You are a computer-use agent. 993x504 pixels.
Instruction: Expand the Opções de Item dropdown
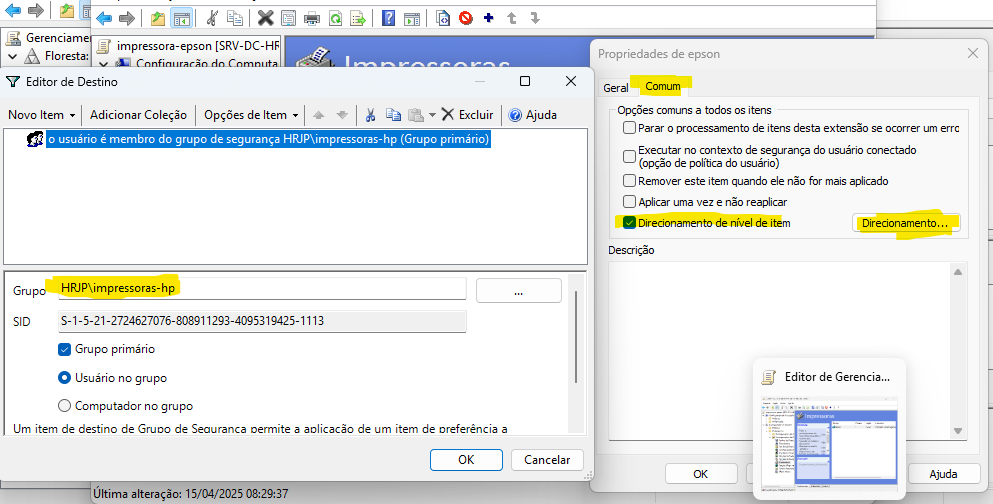coord(250,115)
